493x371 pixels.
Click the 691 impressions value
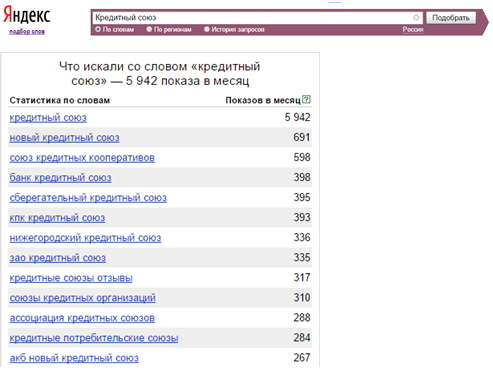[x=302, y=137]
